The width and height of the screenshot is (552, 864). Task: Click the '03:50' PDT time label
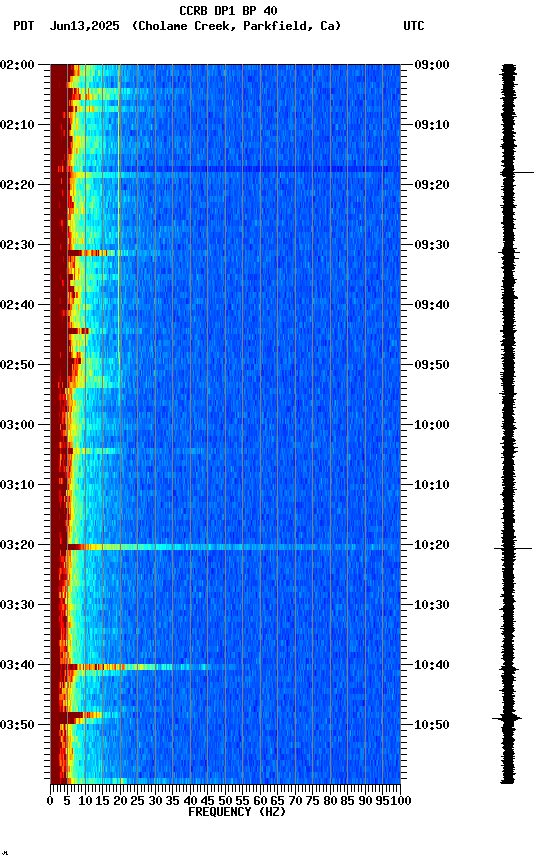click(x=17, y=725)
